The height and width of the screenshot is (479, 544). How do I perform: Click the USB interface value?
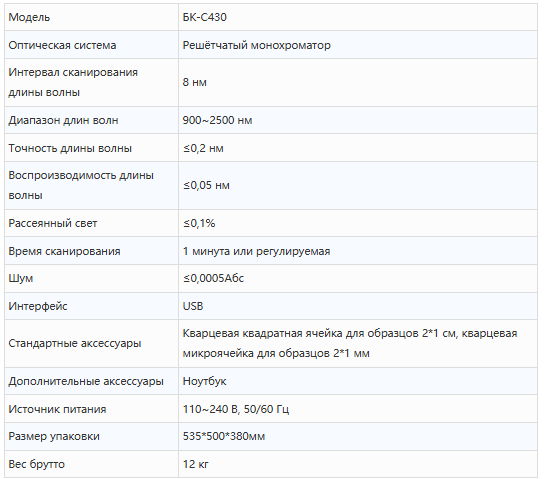193,306
